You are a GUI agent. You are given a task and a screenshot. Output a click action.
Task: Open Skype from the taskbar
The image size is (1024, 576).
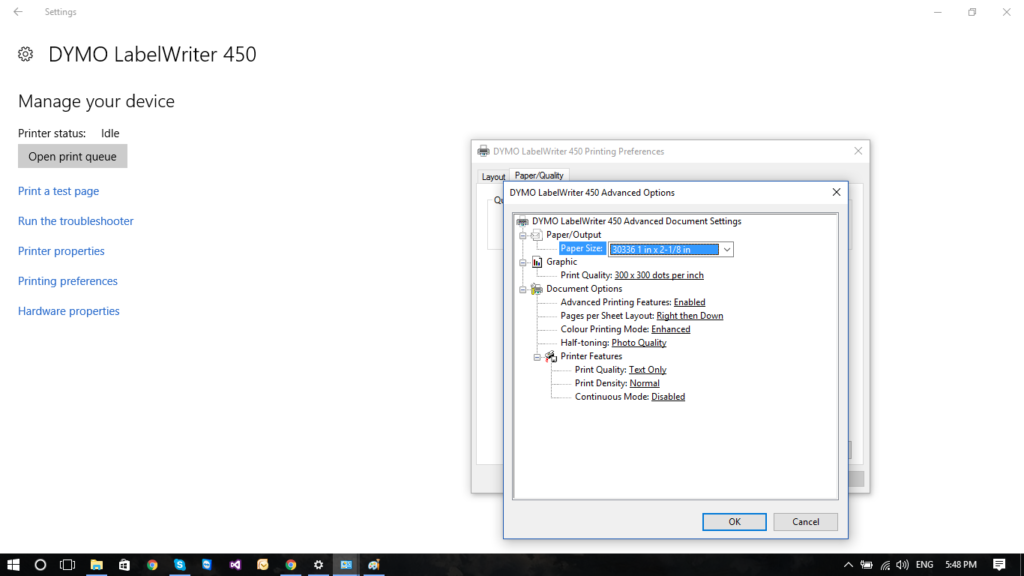point(180,565)
